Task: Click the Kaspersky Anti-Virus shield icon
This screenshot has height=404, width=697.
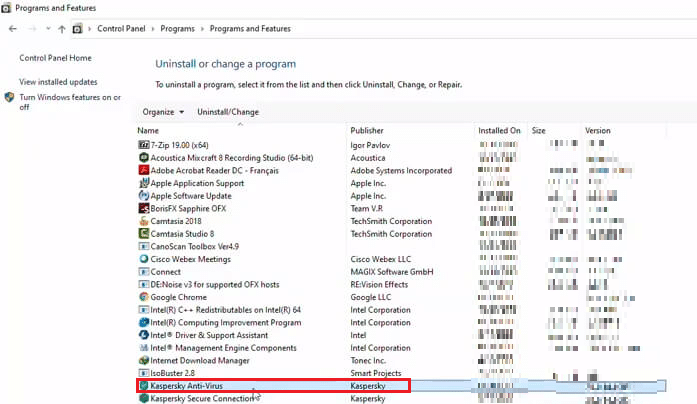Action: click(x=144, y=386)
